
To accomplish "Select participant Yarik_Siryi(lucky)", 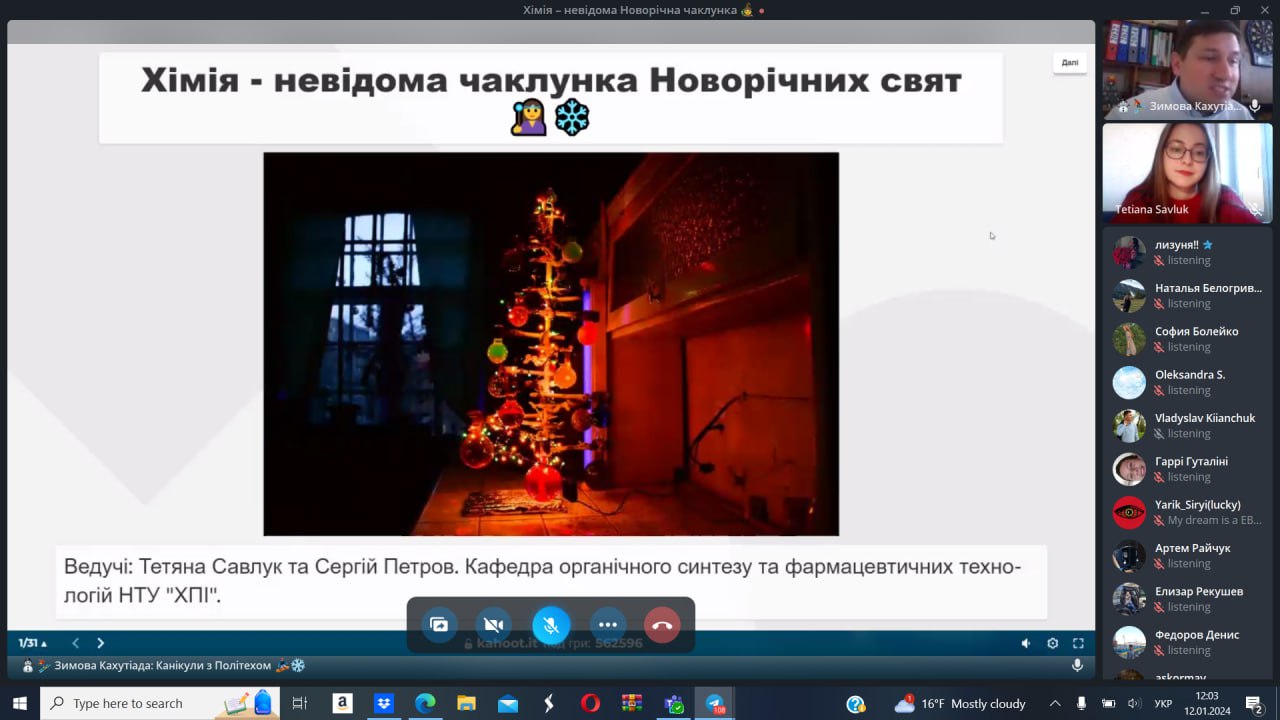I will 1187,512.
